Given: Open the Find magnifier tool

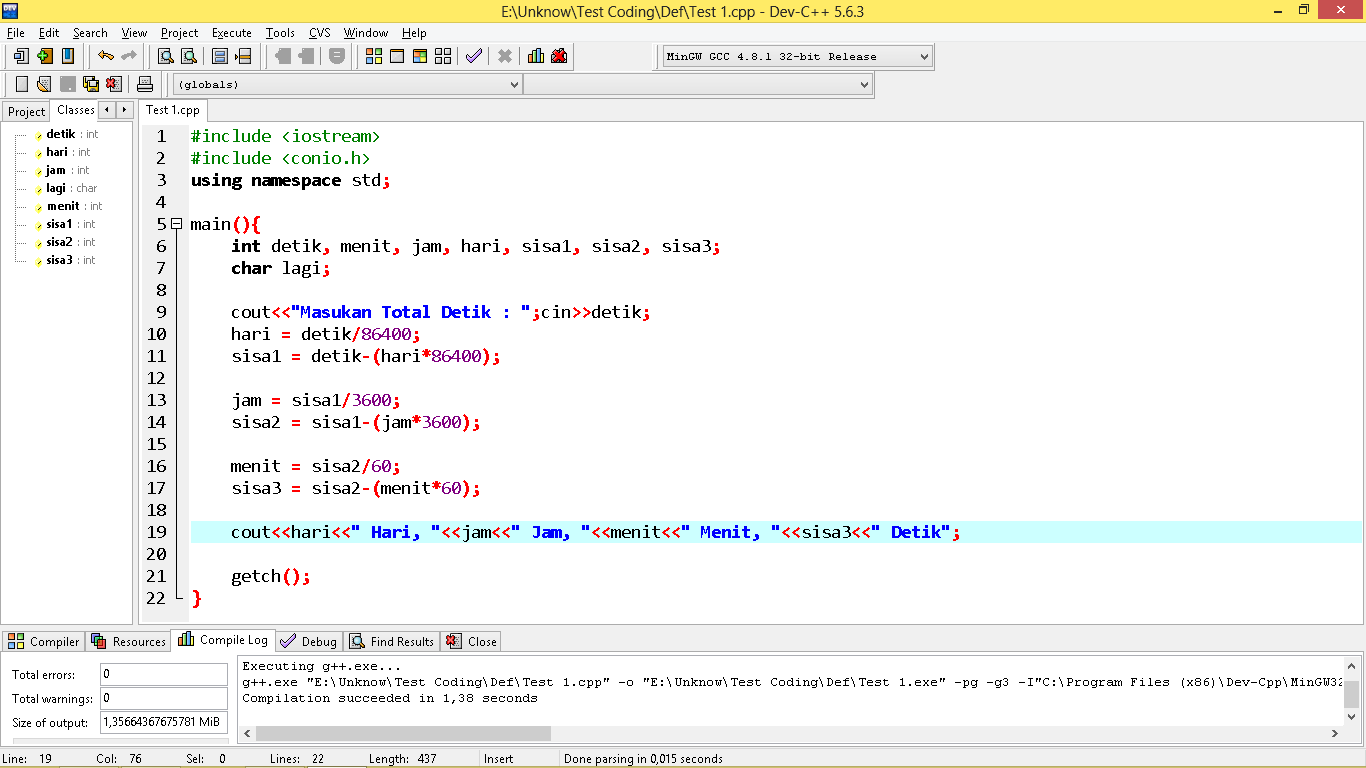Looking at the screenshot, I should (x=165, y=56).
